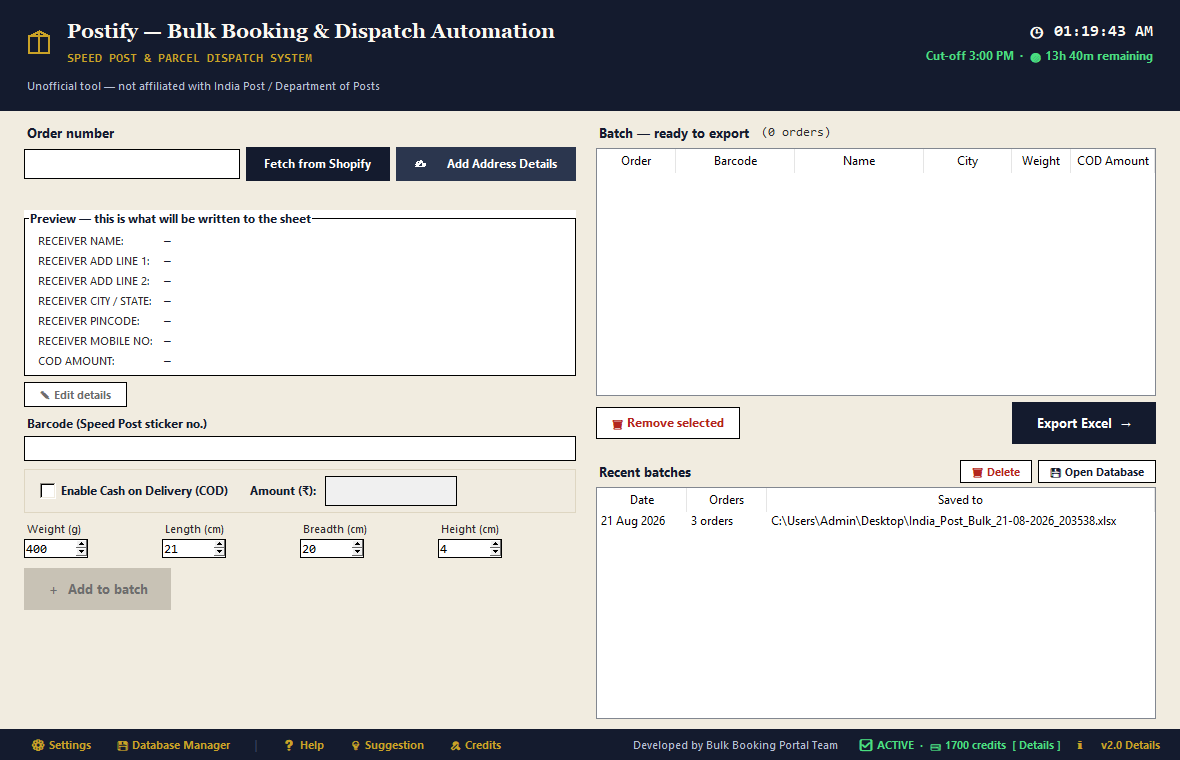Sort batch by Order column header
Screen dimensions: 1180x760
(x=636, y=161)
